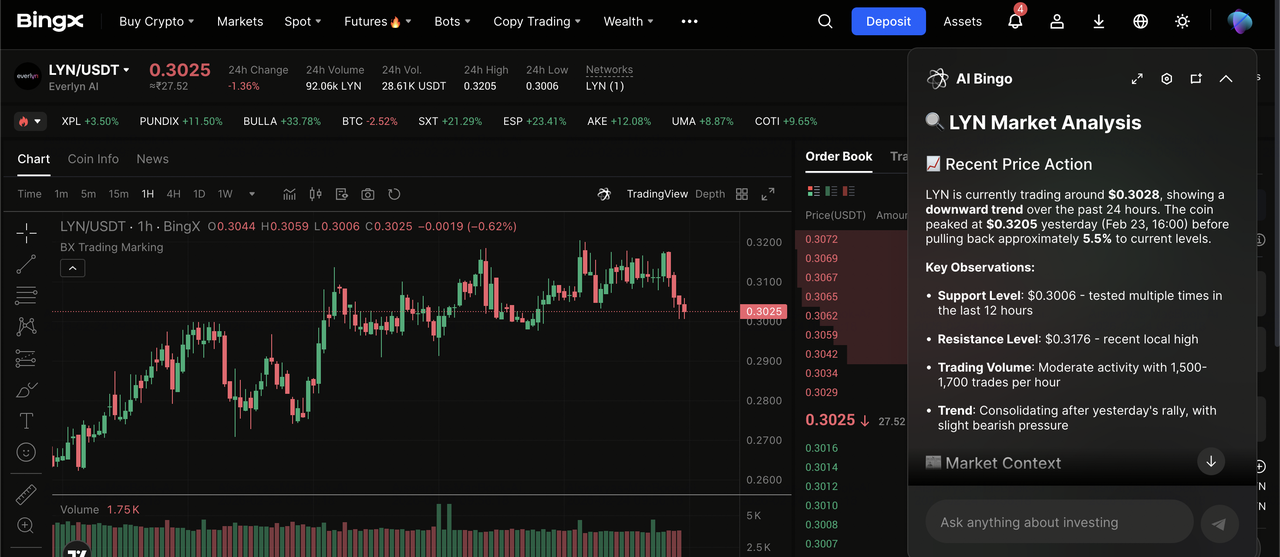This screenshot has width=1280, height=557.
Task: Open the AI Bingo settings icon
Action: click(x=1166, y=79)
